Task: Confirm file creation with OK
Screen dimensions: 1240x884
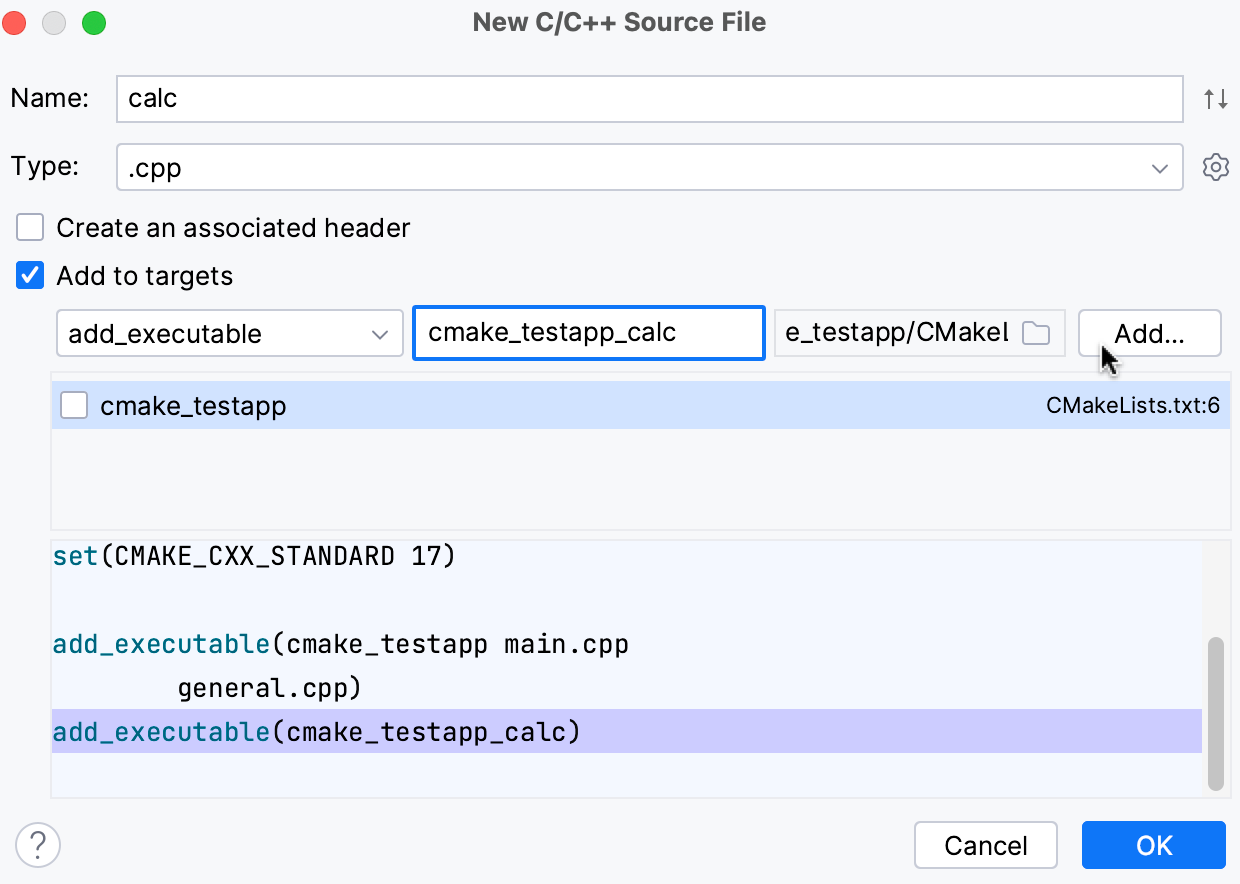Action: pos(1153,845)
